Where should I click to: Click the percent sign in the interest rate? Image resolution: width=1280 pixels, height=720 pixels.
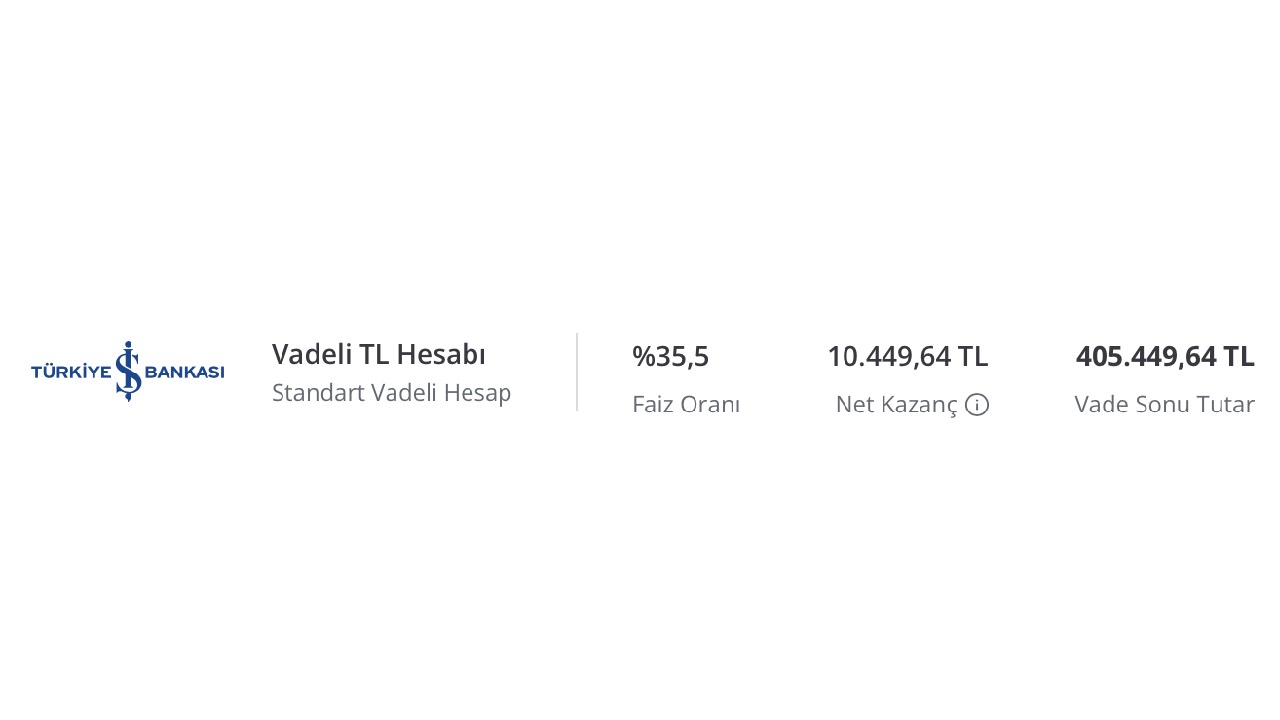[643, 356]
